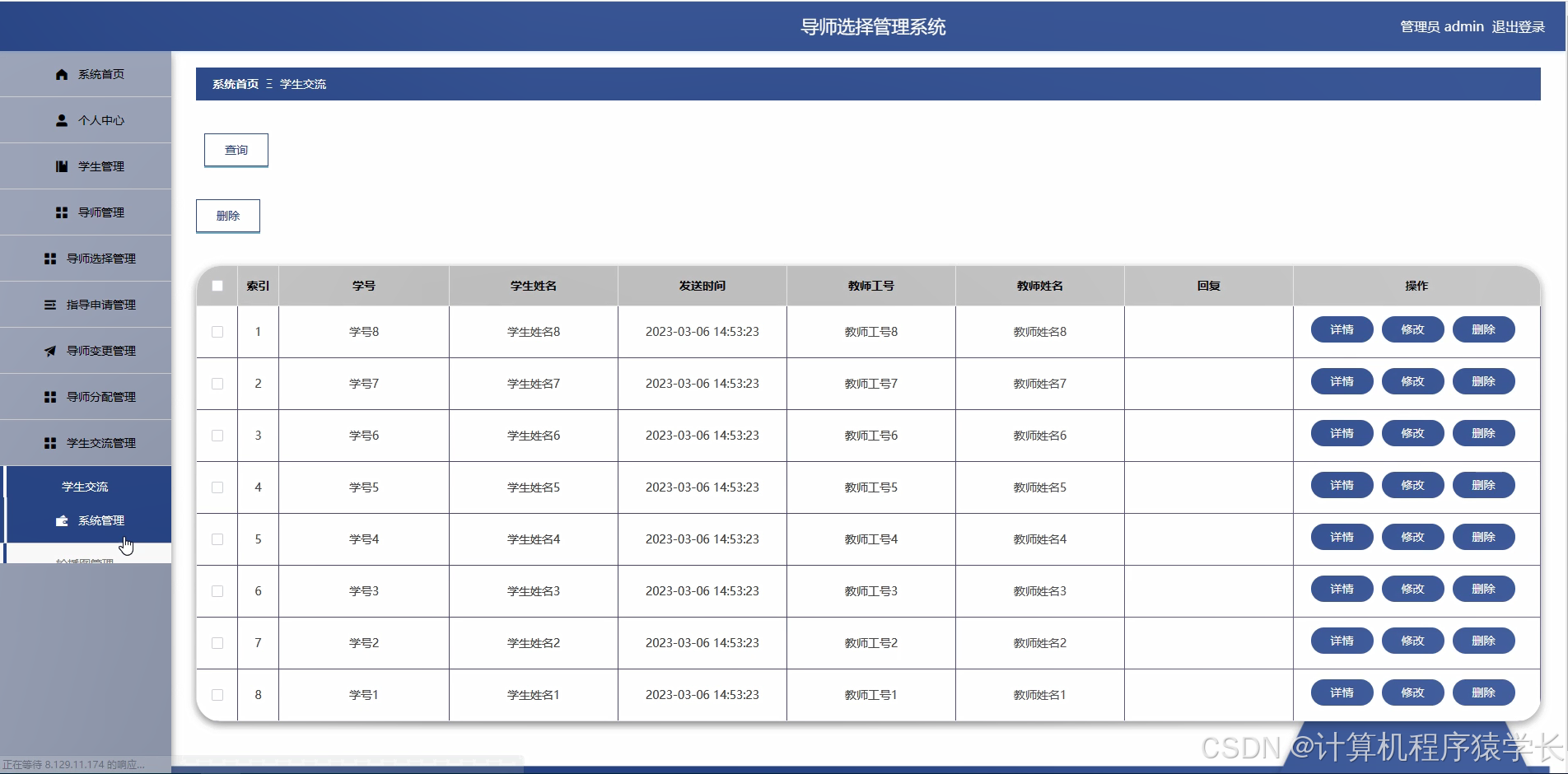The width and height of the screenshot is (1568, 774).
Task: Open 个人中心 menu in sidebar
Action: (86, 120)
